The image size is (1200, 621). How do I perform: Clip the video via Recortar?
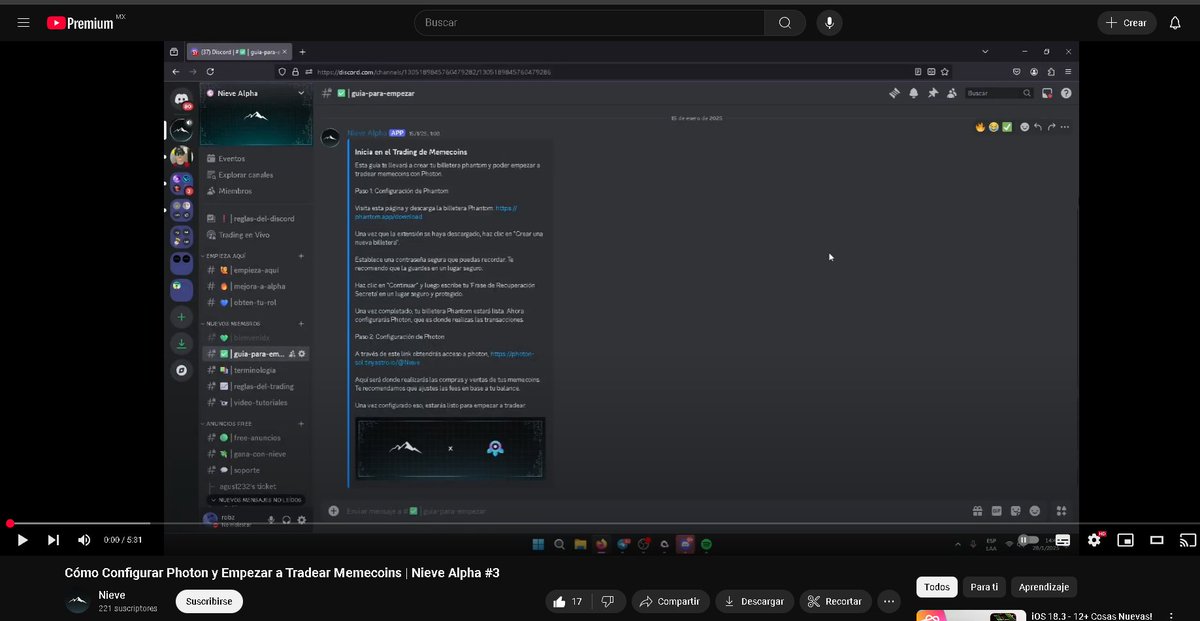(835, 601)
